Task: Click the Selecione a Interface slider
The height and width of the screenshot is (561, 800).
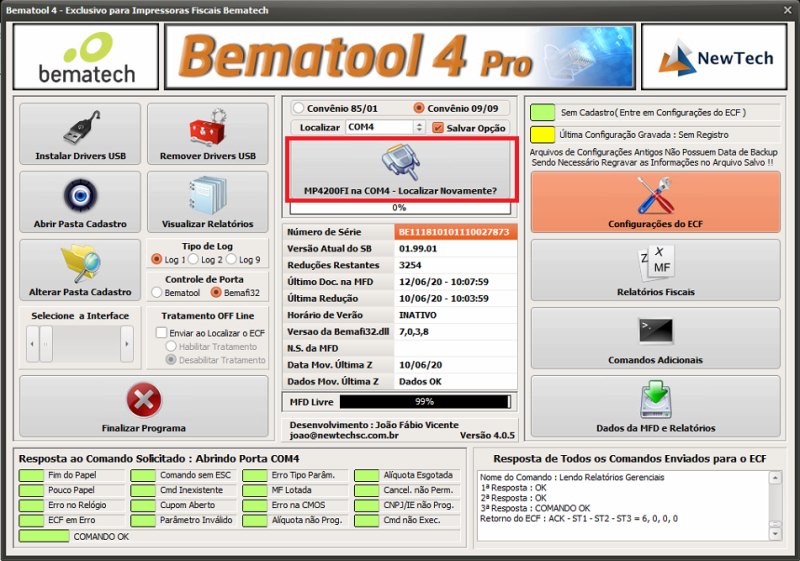Action: (x=80, y=344)
